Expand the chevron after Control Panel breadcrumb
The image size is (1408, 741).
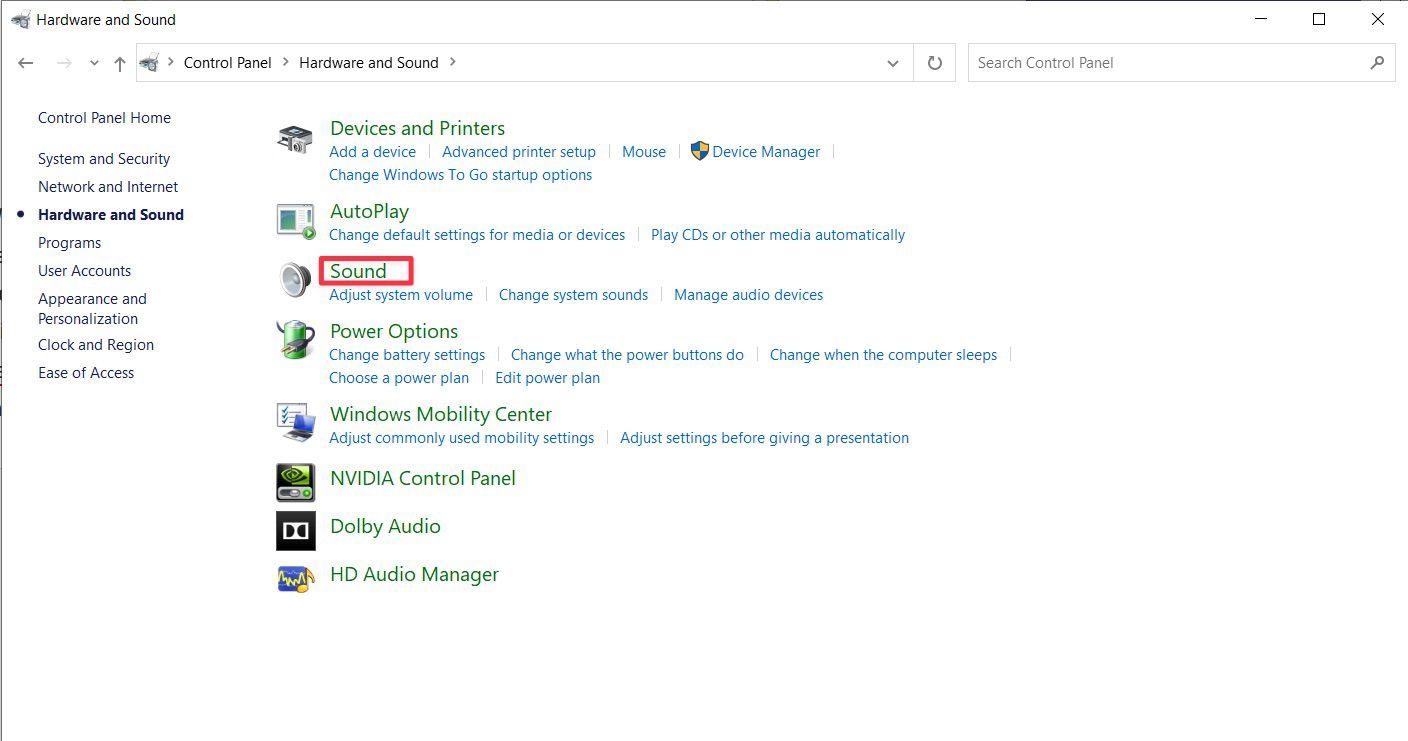[285, 62]
